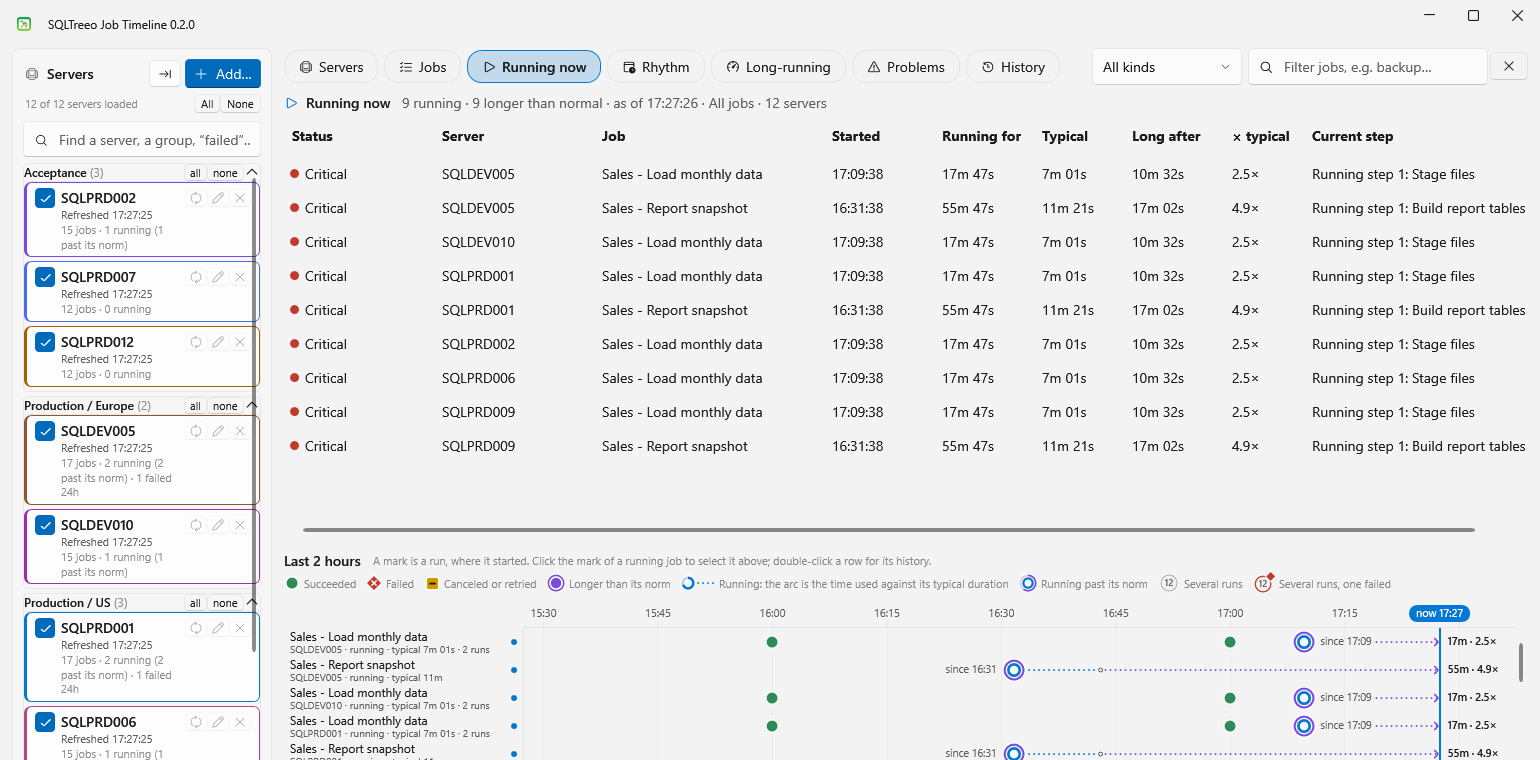The height and width of the screenshot is (760, 1540).
Task: Edit server SQLPRD012 pencil icon
Action: (x=218, y=342)
